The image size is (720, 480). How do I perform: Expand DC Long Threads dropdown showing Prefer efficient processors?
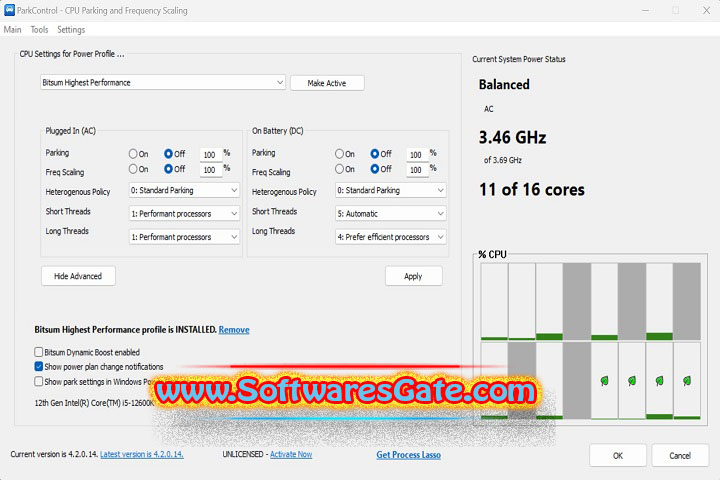tap(390, 237)
